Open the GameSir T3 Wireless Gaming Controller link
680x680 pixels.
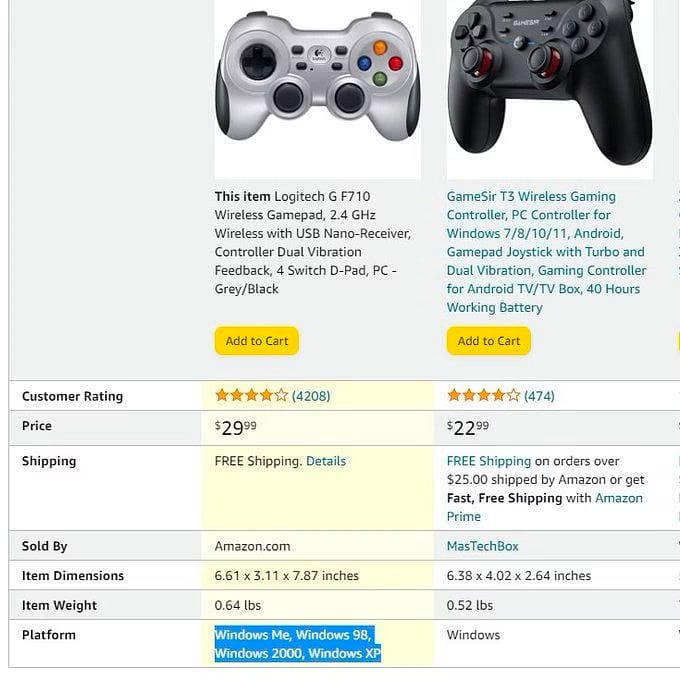coord(545,252)
